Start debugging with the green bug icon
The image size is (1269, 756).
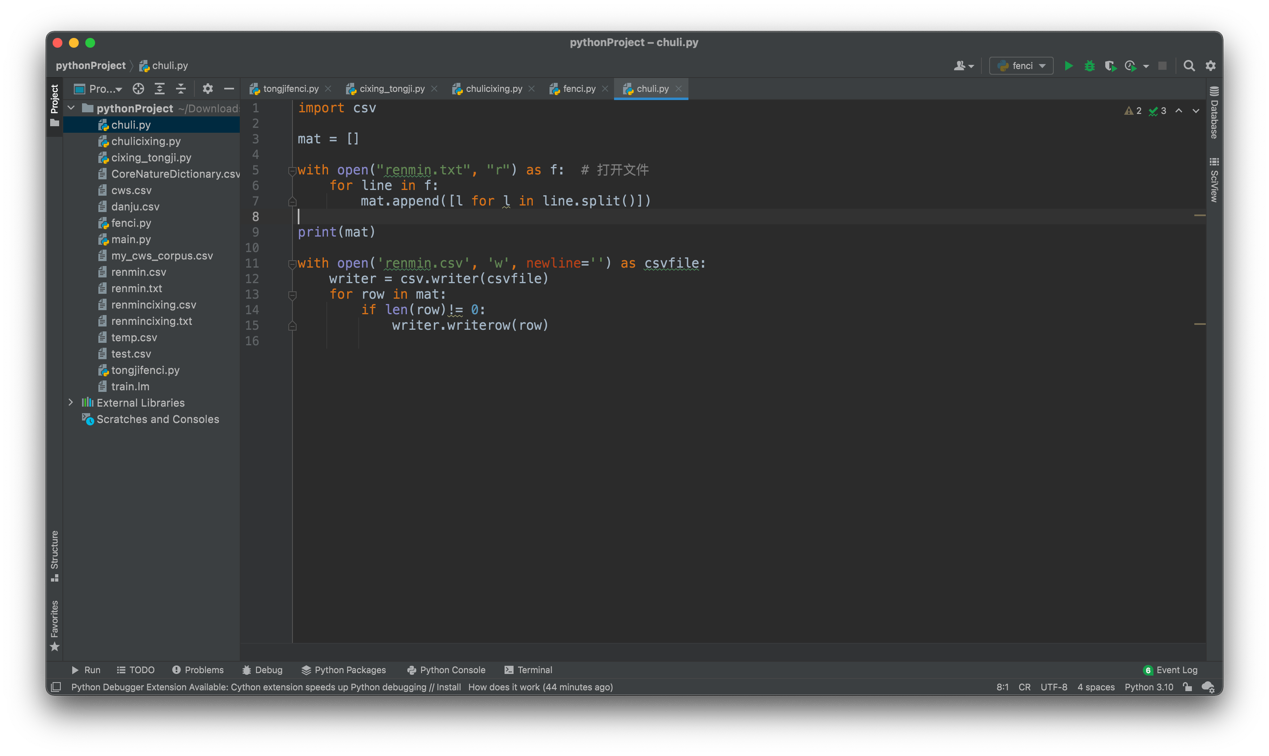(x=1089, y=66)
